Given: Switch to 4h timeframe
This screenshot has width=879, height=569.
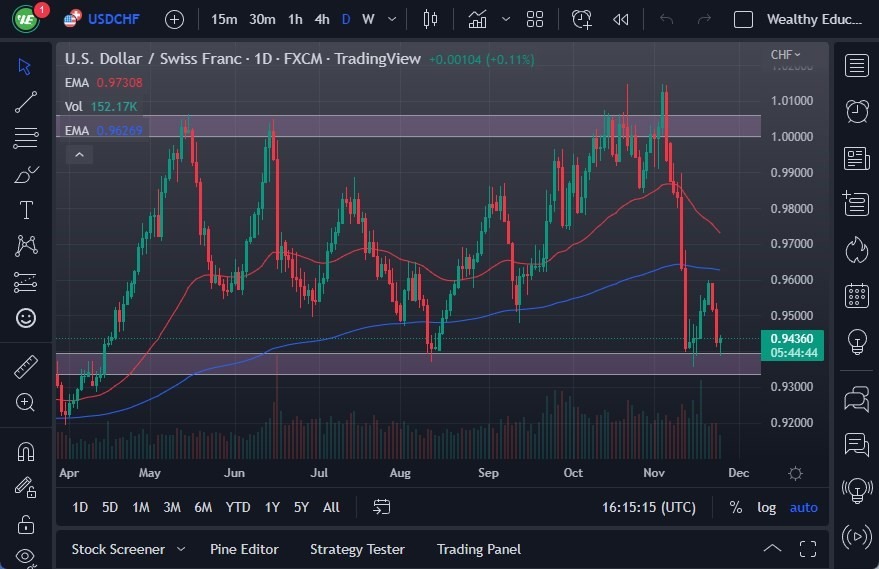Looking at the screenshot, I should point(322,20).
